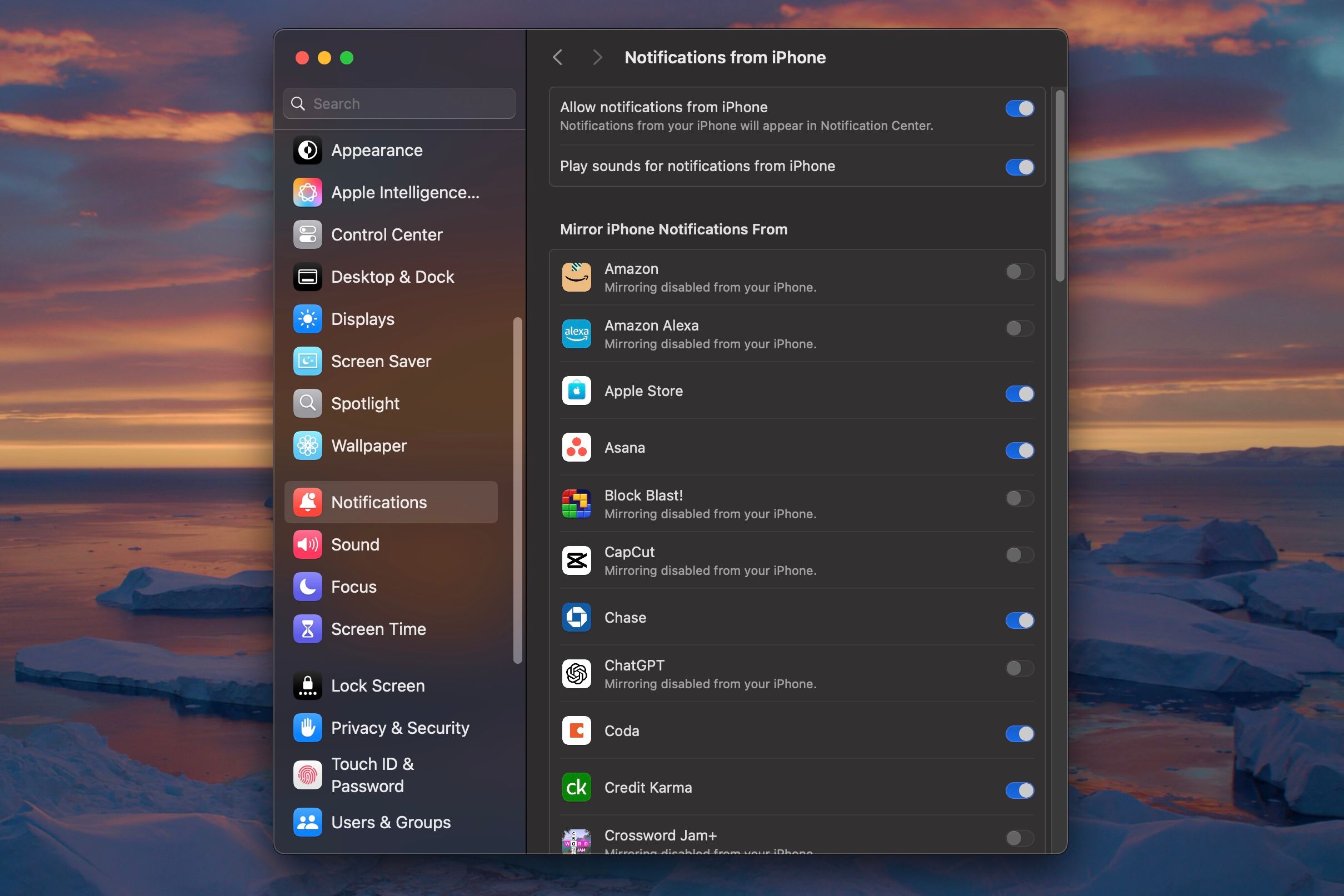Click the Coda app icon
This screenshot has width=1344, height=896.
(577, 731)
